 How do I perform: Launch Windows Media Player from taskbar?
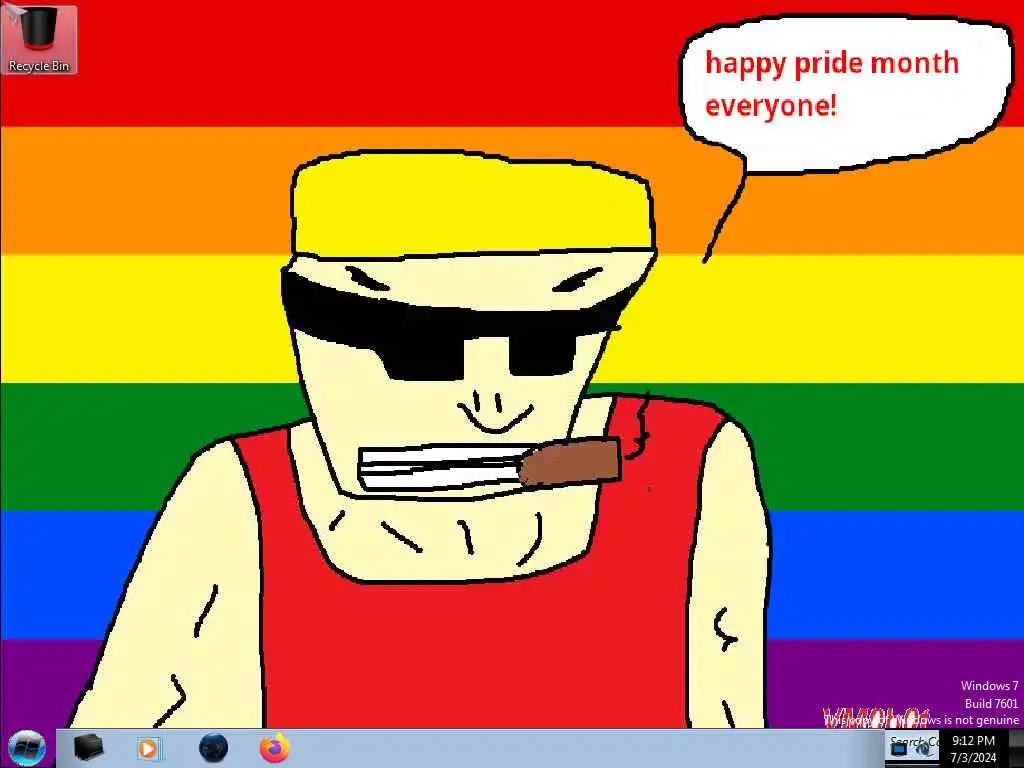149,748
